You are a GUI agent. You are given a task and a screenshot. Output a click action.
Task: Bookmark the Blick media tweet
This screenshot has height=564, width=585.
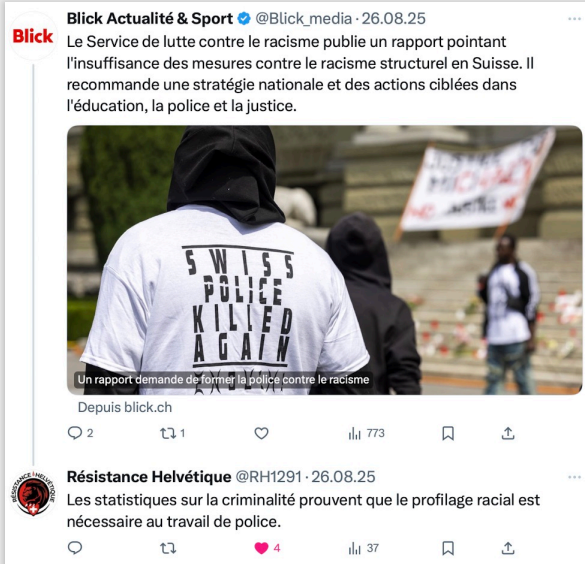tap(448, 433)
